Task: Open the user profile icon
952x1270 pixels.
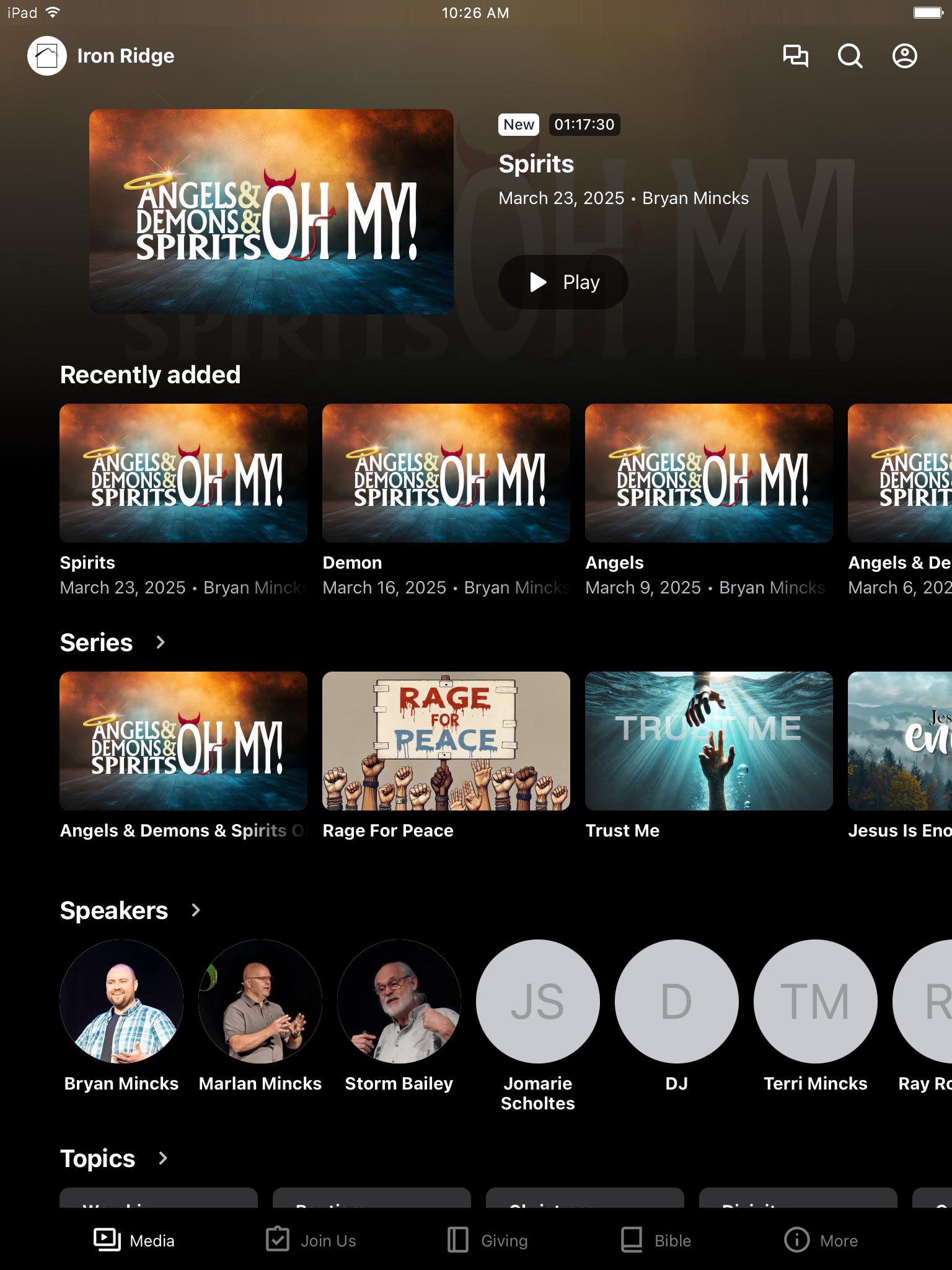Action: [904, 56]
